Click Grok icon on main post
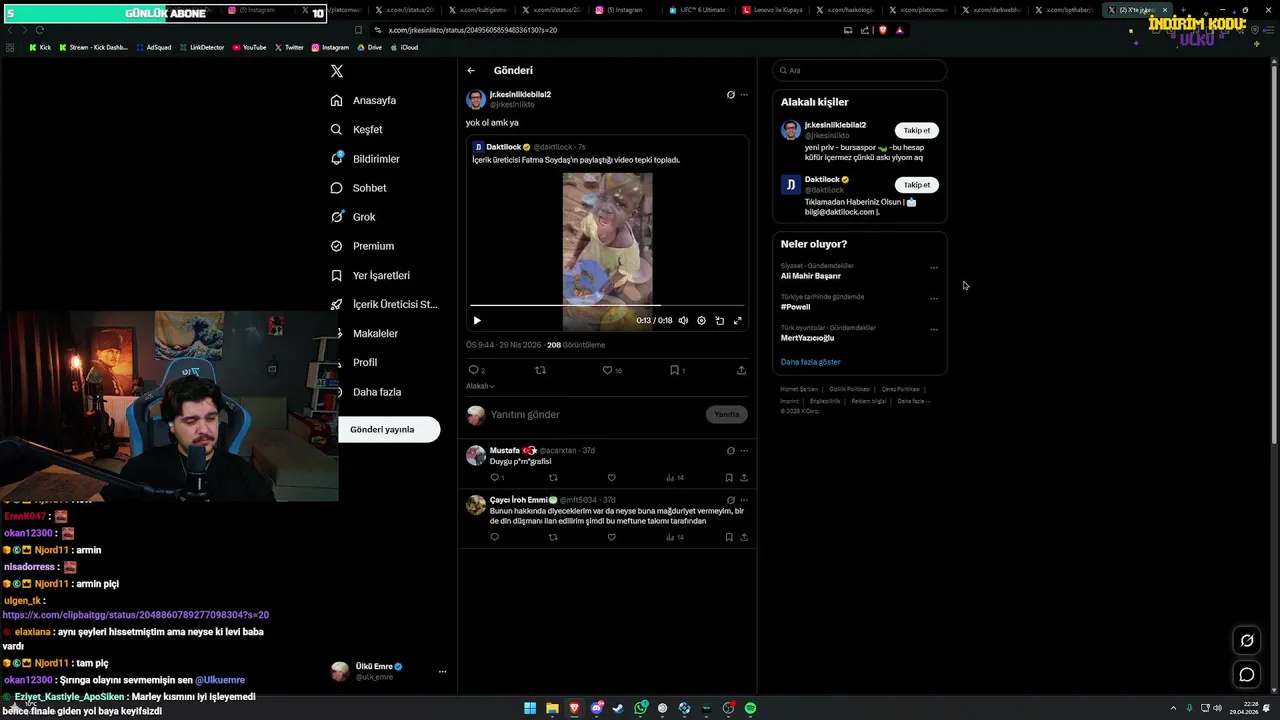1280x720 pixels. click(x=731, y=95)
